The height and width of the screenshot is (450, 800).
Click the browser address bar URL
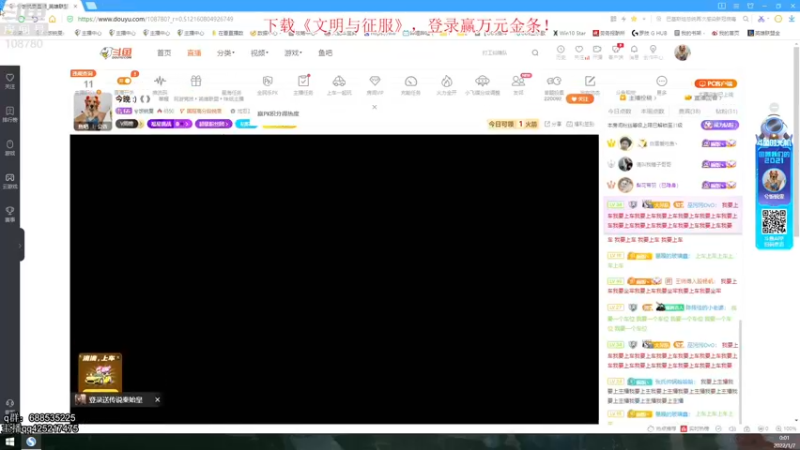tap(156, 19)
